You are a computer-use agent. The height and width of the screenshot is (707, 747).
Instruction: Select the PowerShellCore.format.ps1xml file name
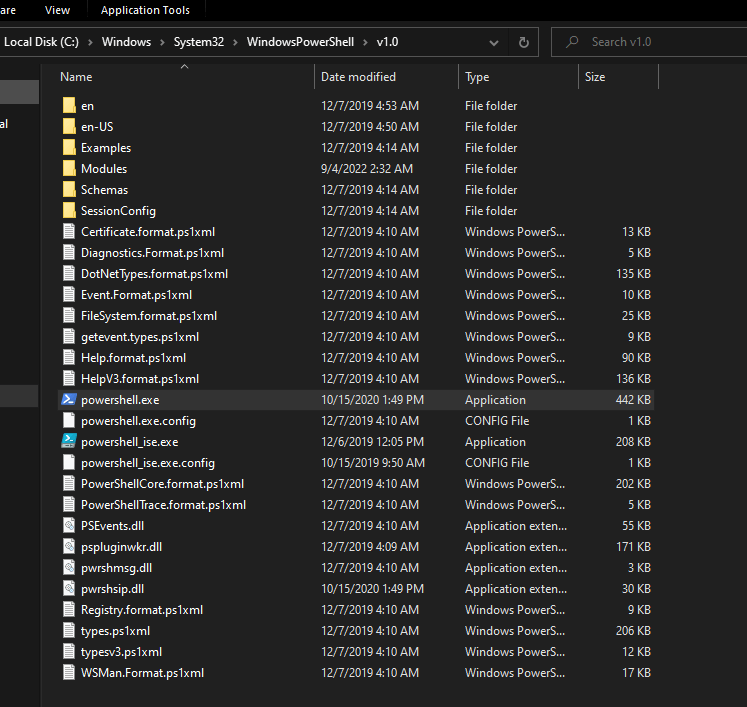point(162,484)
